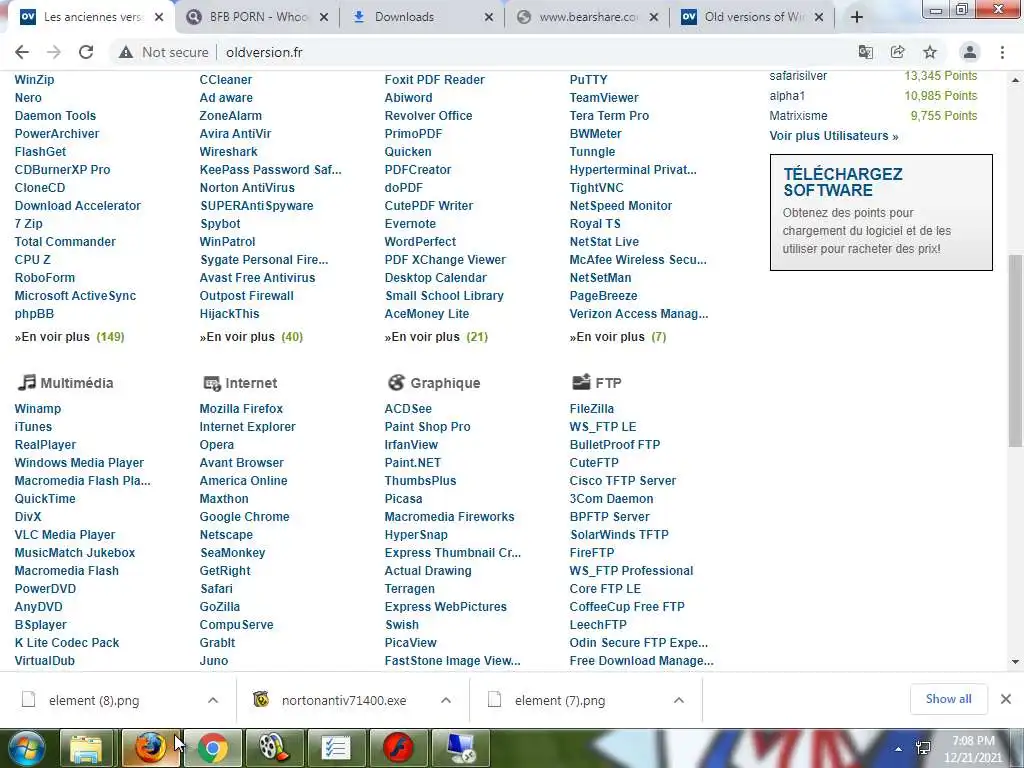This screenshot has width=1024, height=768.
Task: Click the Not secure warning icon
Action: click(x=125, y=52)
